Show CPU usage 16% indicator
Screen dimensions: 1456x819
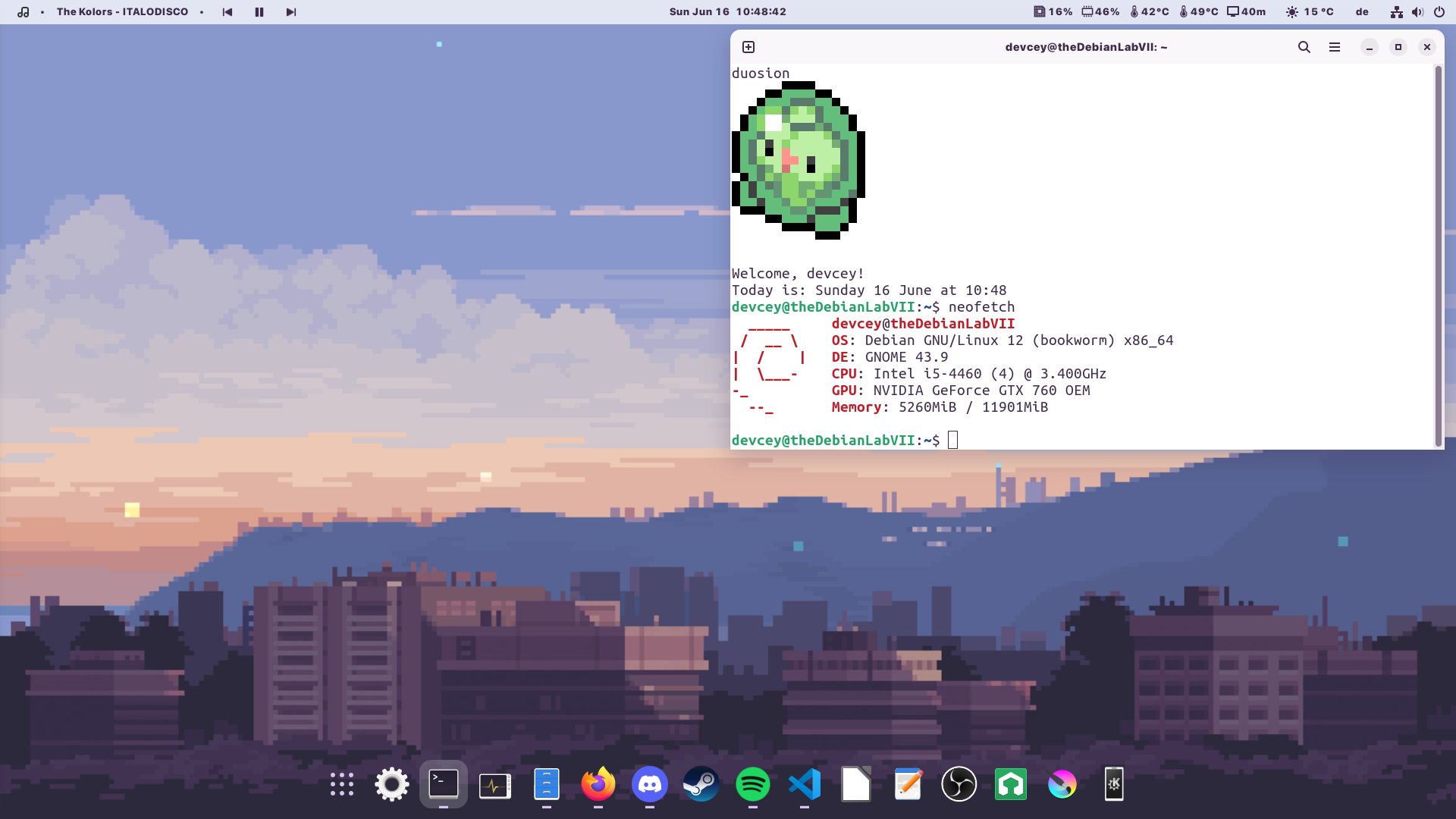(1053, 12)
